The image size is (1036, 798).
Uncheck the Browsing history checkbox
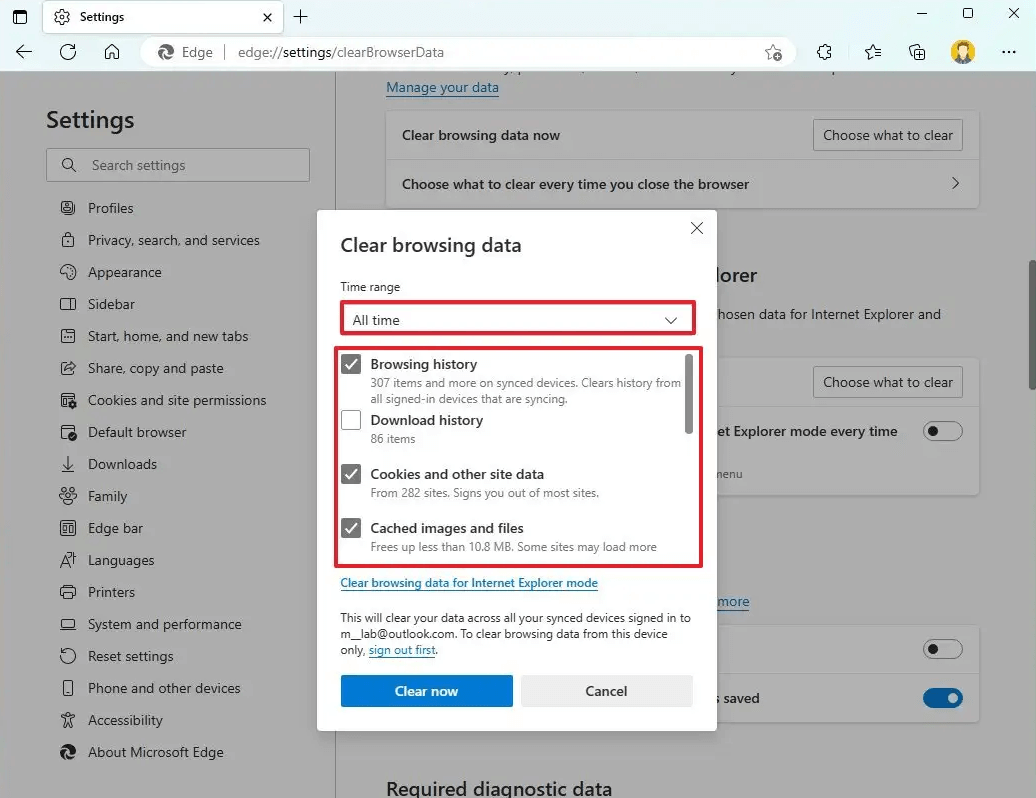point(351,364)
